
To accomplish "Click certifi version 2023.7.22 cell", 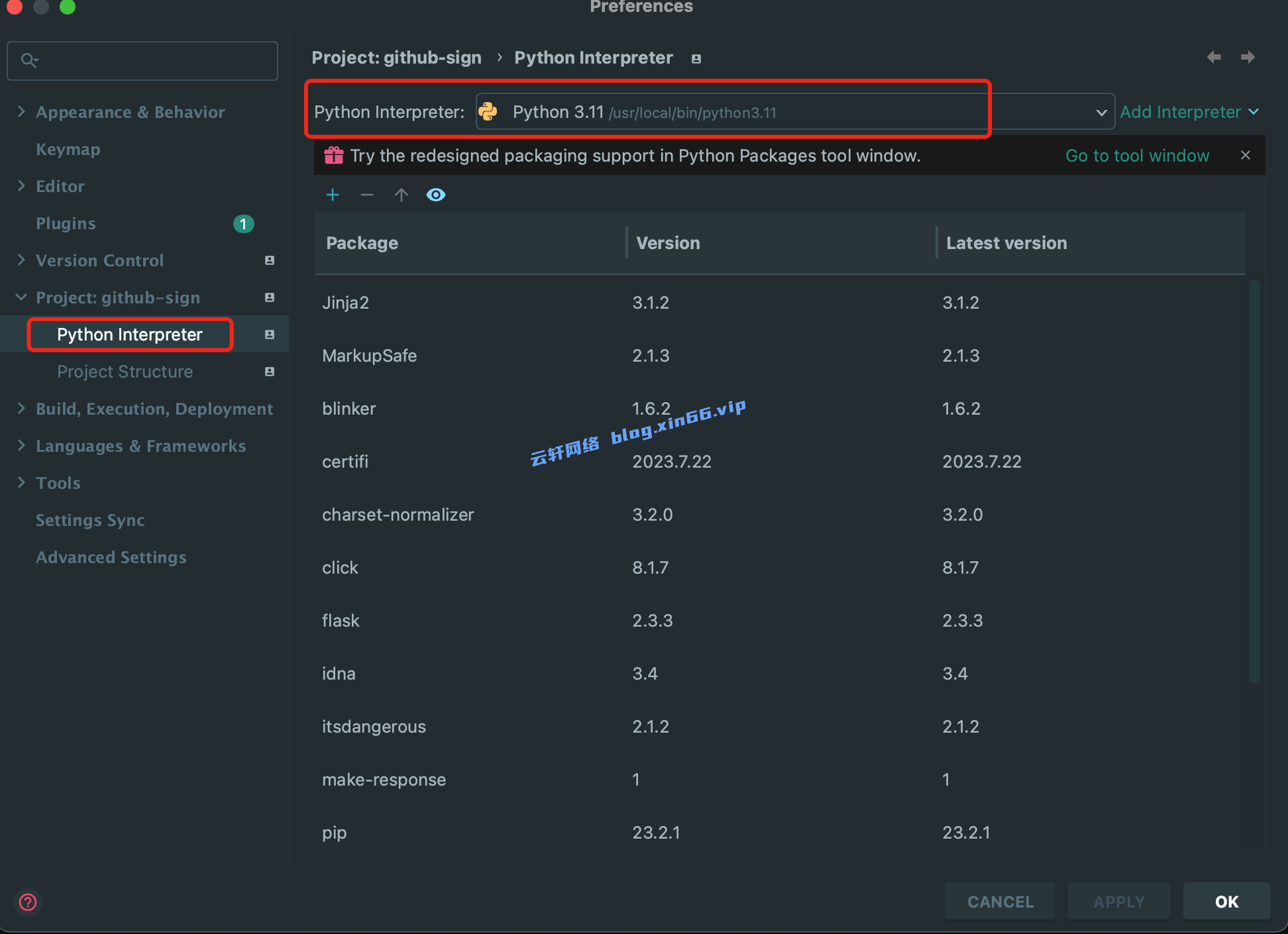I will [x=672, y=462].
